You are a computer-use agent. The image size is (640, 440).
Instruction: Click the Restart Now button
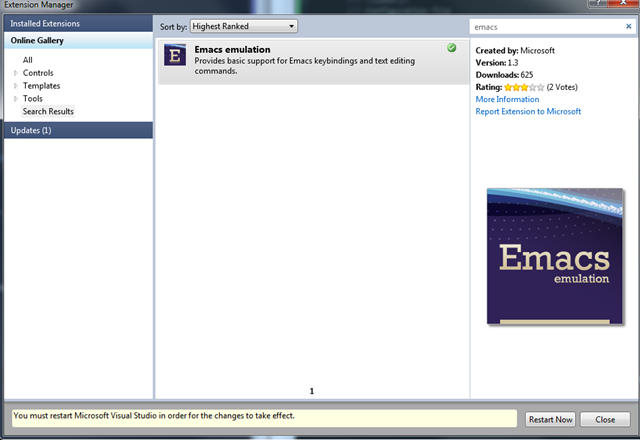550,419
